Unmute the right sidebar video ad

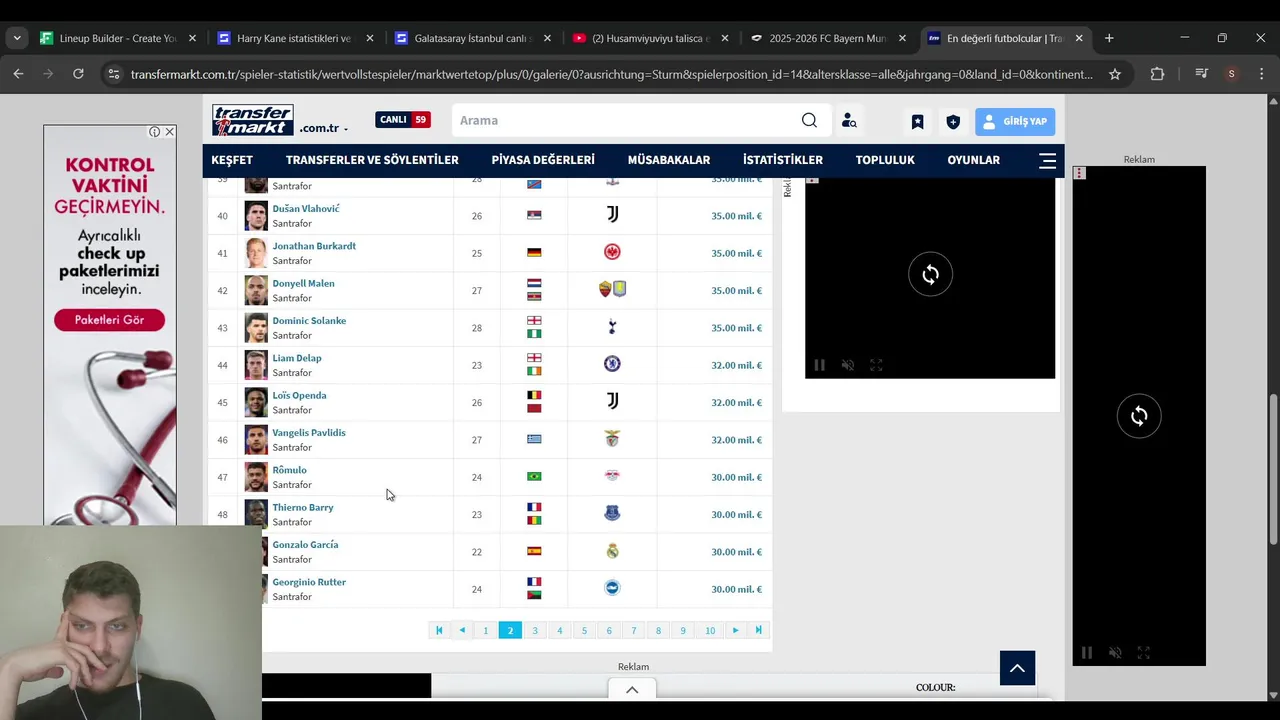pos(1115,653)
